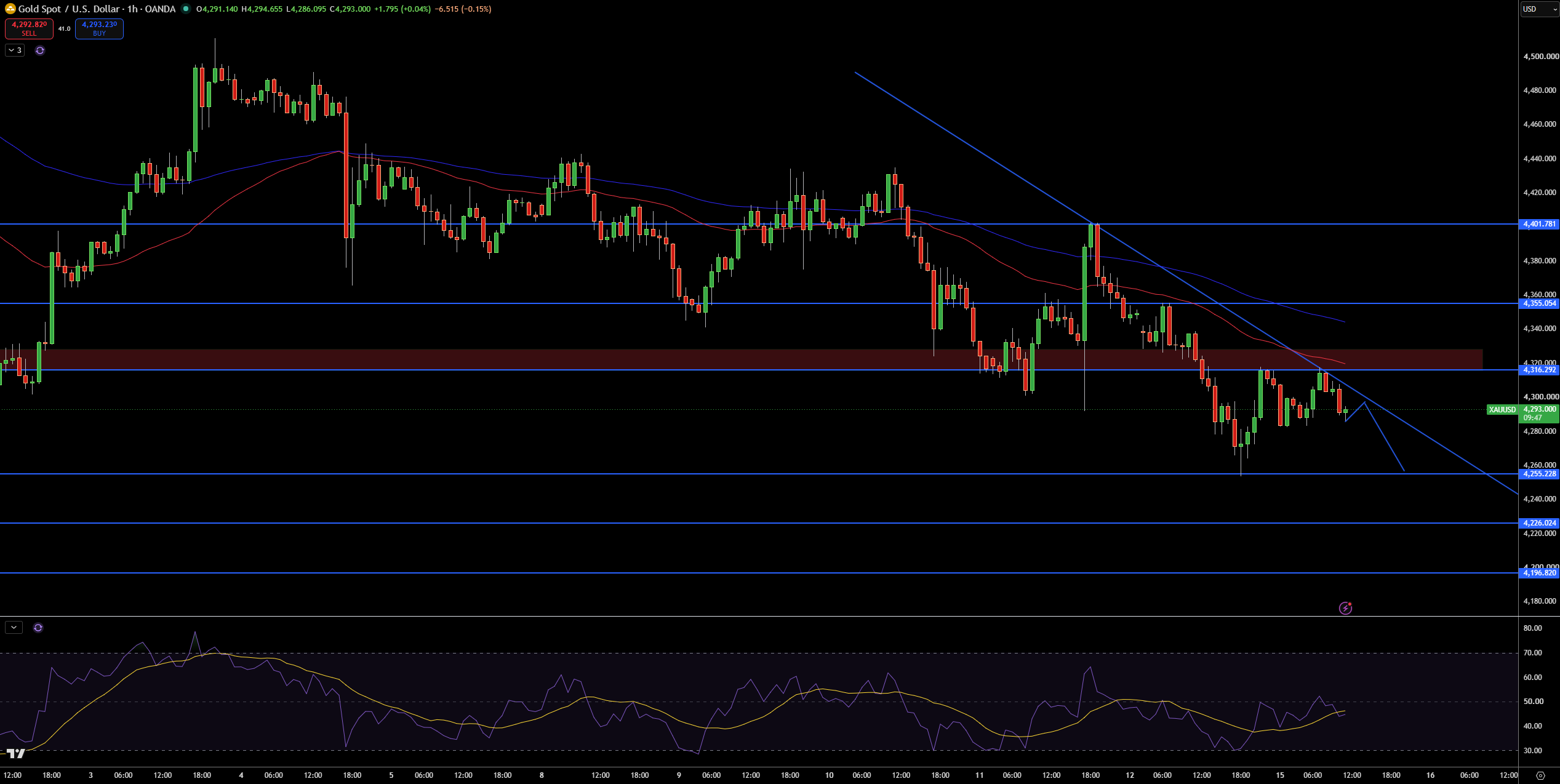
Task: Click the date 10 on time axis
Action: coord(829,775)
